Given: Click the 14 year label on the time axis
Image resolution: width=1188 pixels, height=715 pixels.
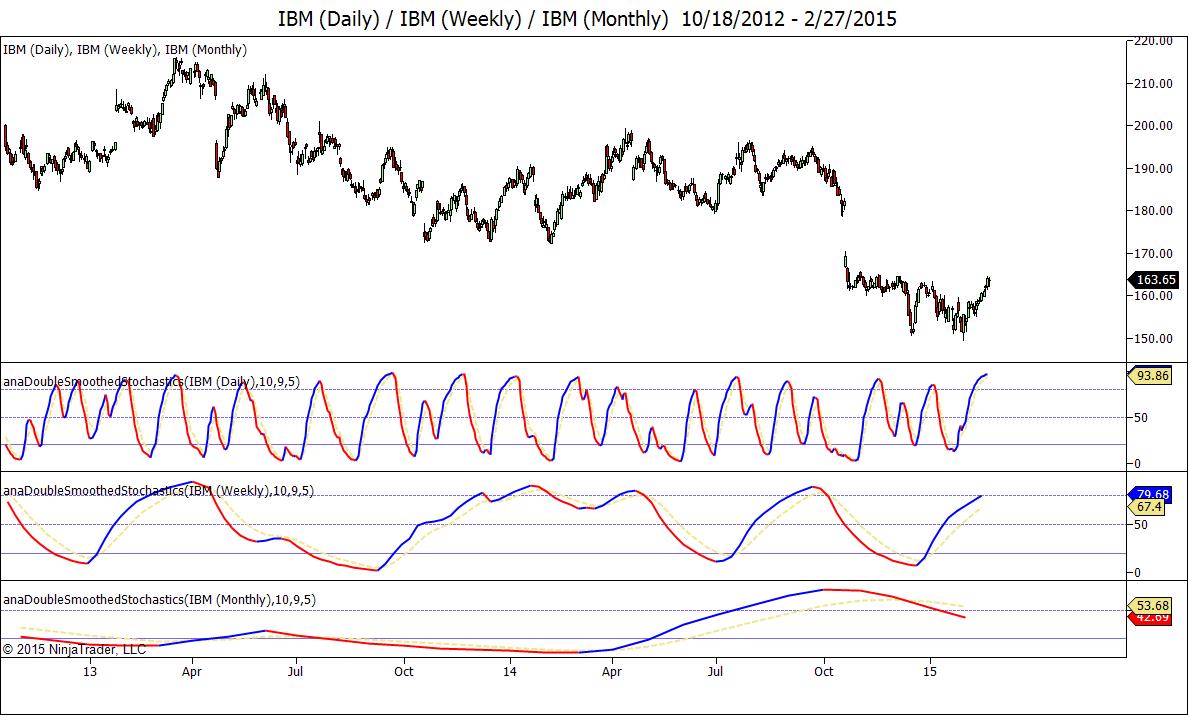Looking at the screenshot, I should (x=510, y=672).
